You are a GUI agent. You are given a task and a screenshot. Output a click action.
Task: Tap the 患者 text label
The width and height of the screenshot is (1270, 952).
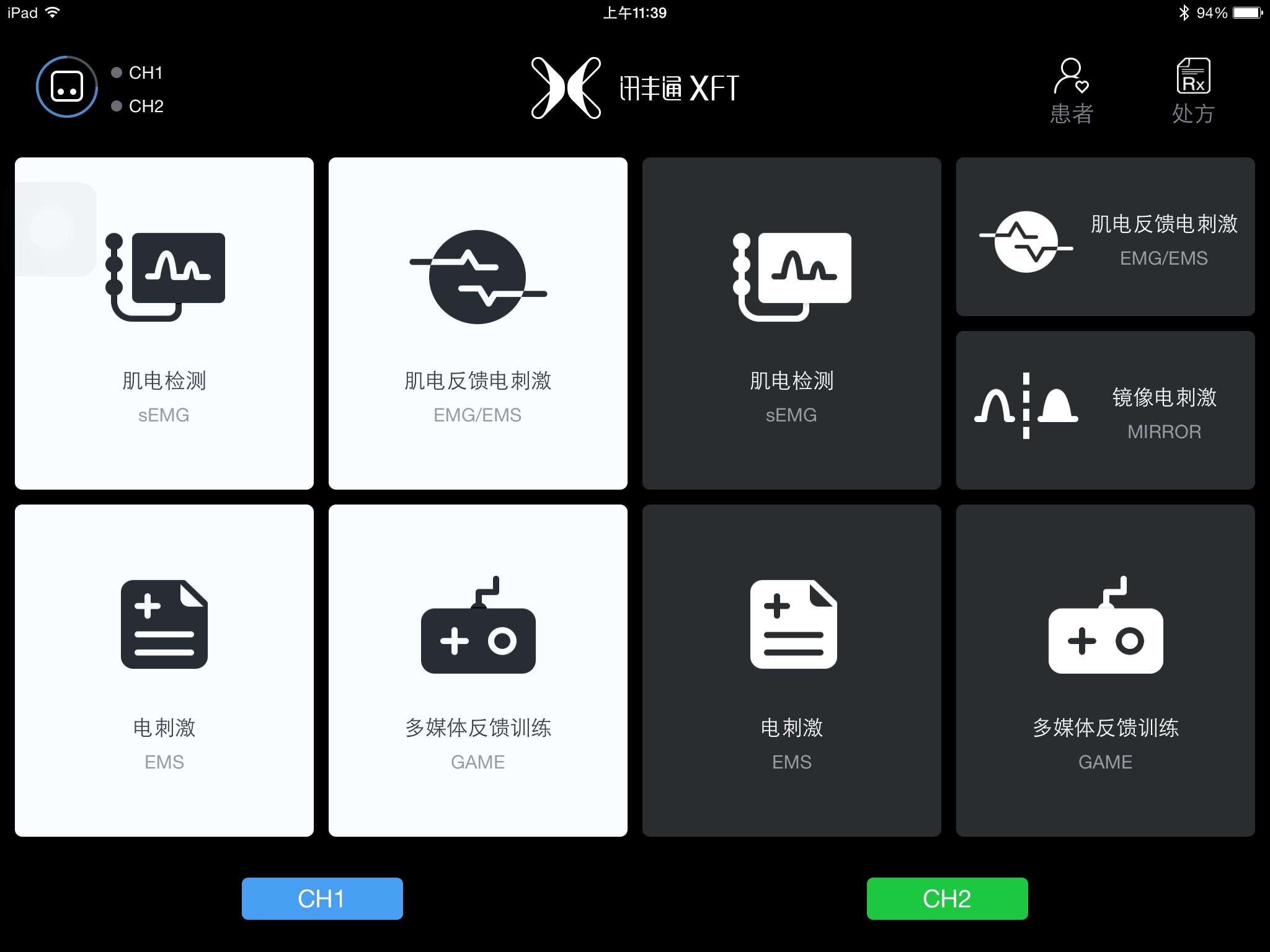(1072, 114)
